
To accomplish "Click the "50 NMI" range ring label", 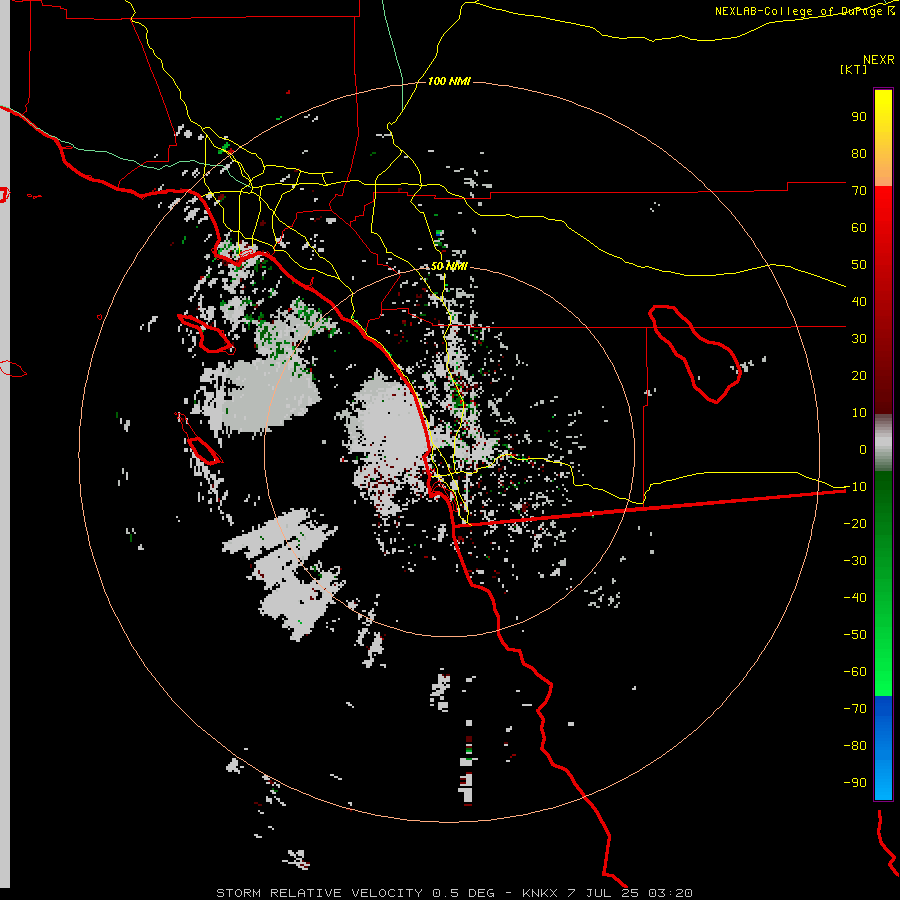I will point(449,266).
